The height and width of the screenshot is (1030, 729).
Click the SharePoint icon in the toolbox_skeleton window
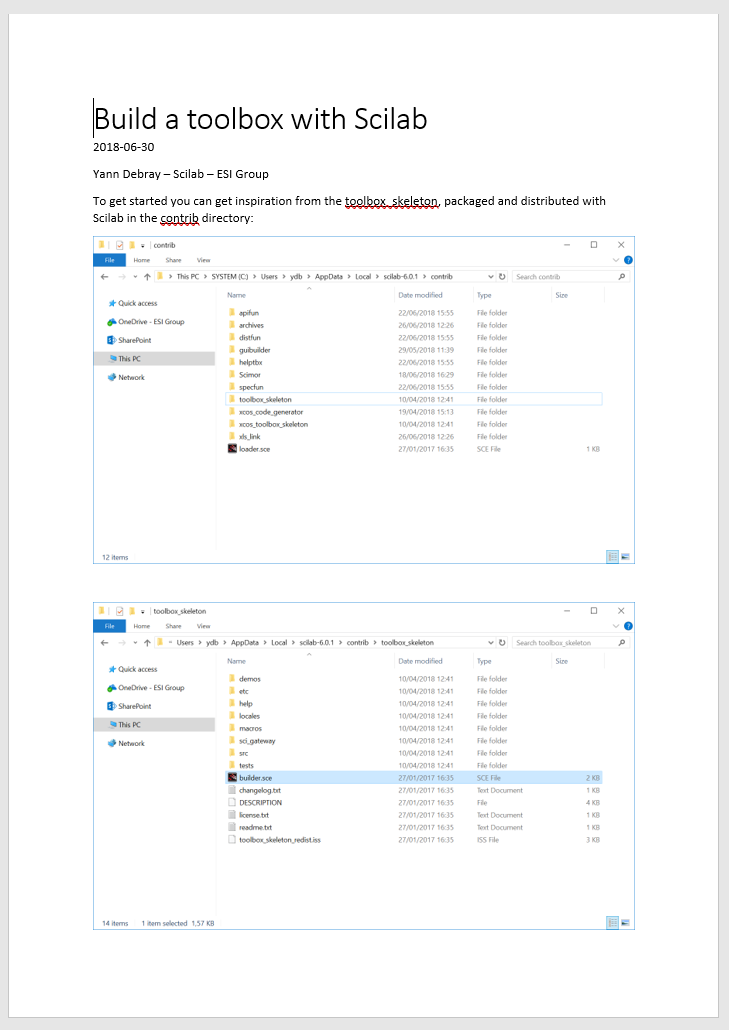click(x=112, y=706)
